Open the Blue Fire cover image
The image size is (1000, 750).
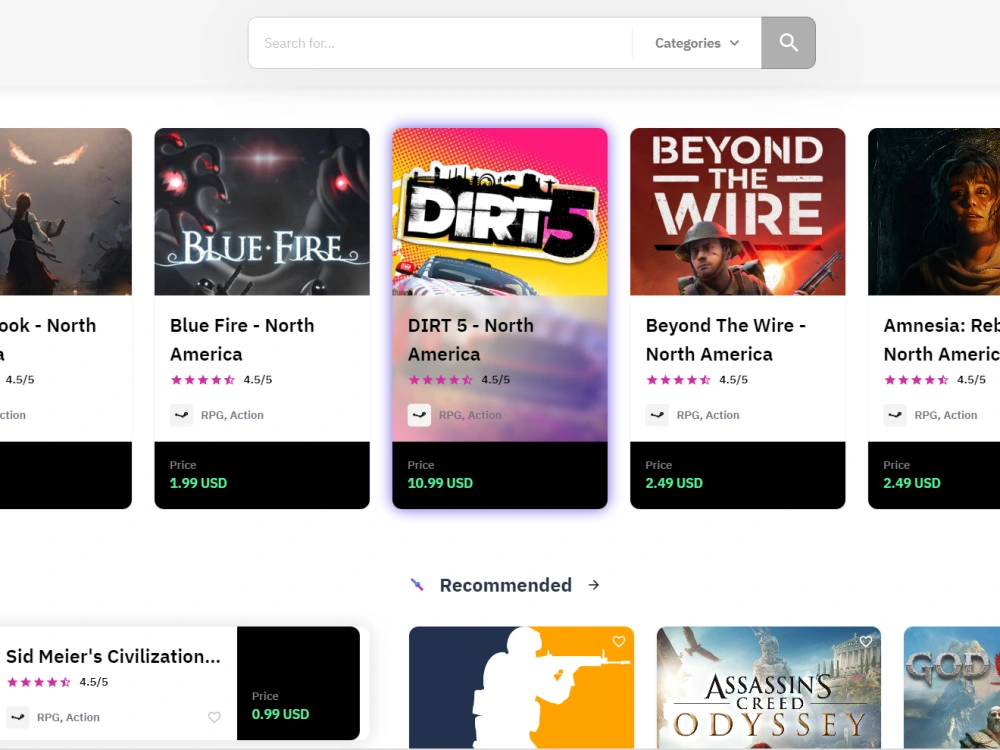tap(262, 212)
